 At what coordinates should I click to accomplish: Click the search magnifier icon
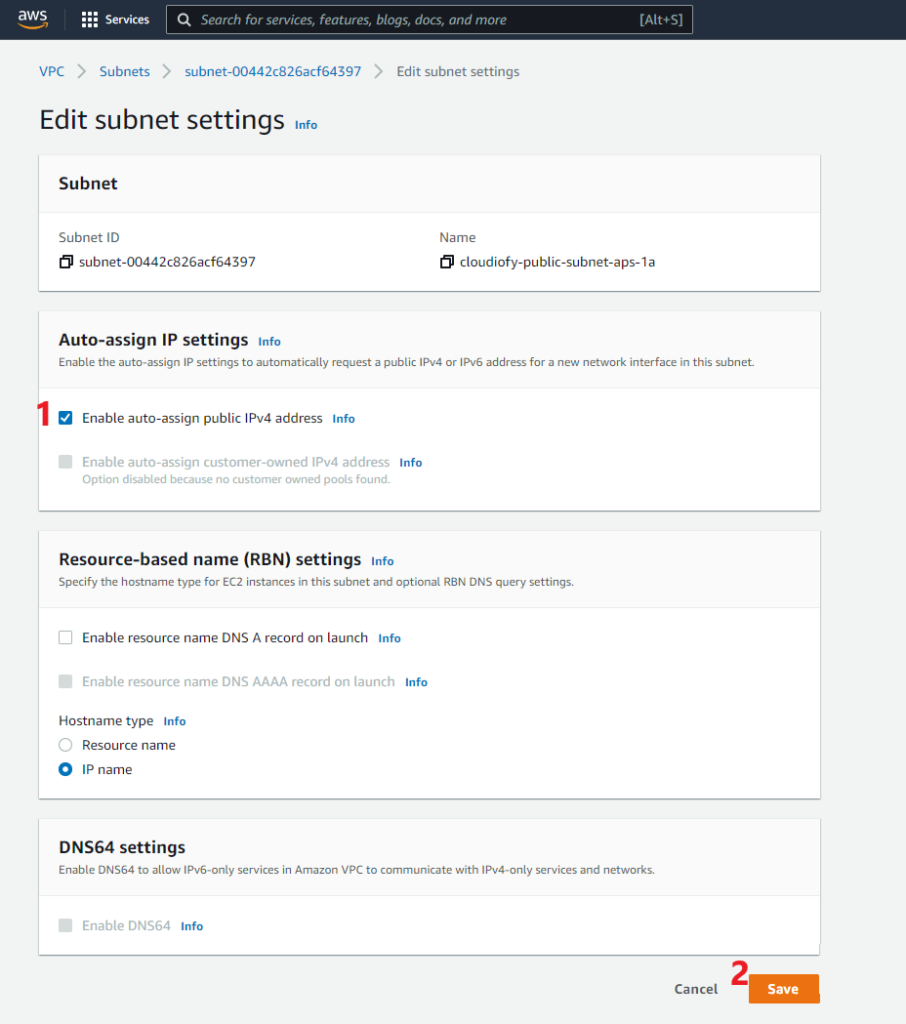point(181,19)
